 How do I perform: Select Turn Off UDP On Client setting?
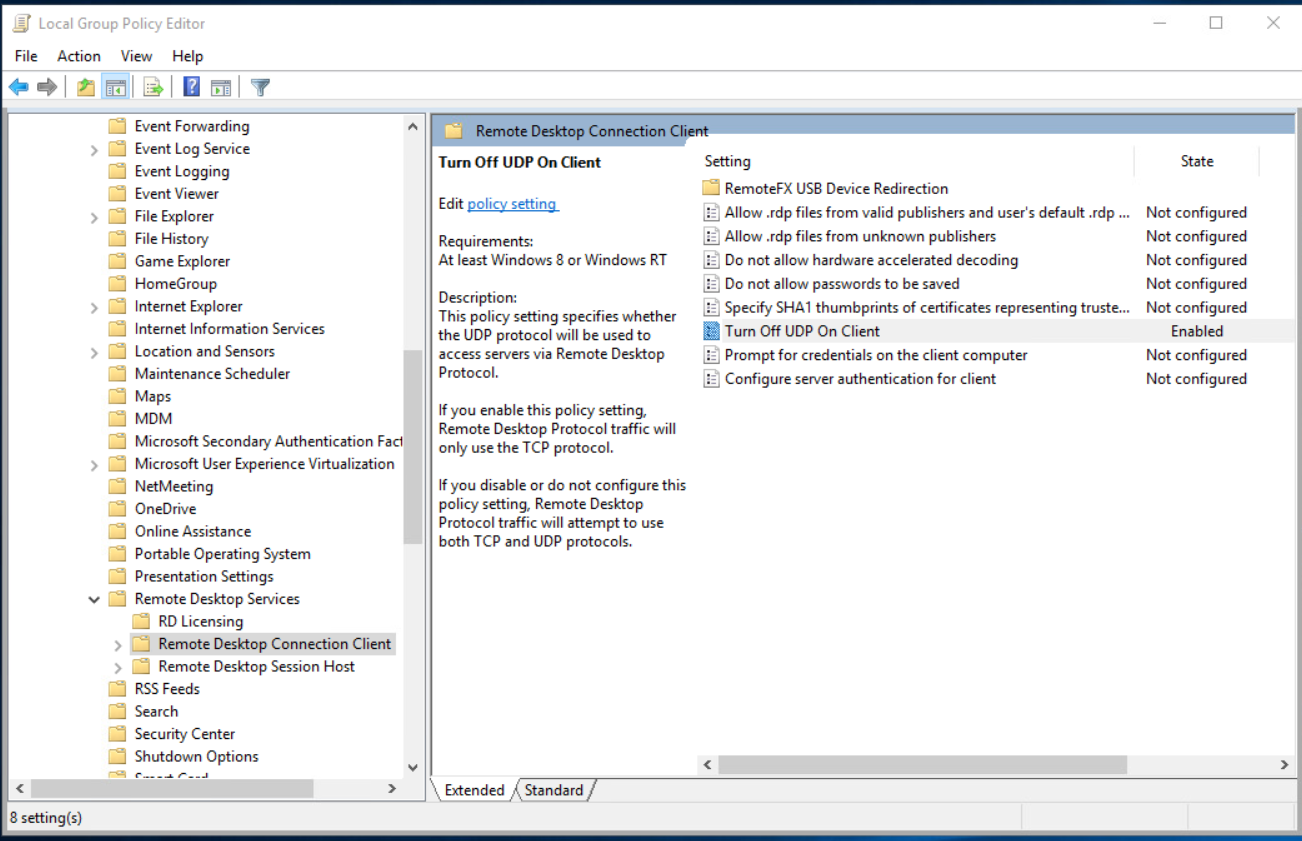(x=802, y=331)
